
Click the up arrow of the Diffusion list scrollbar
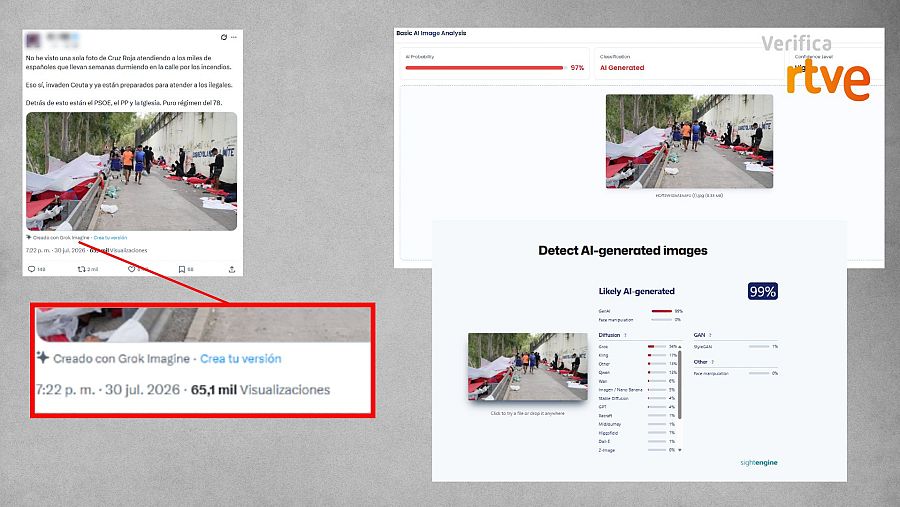(680, 347)
